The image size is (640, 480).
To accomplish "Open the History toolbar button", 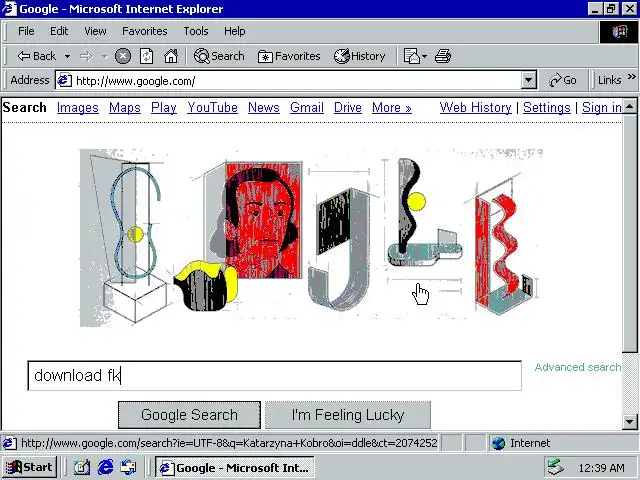I will (359, 56).
